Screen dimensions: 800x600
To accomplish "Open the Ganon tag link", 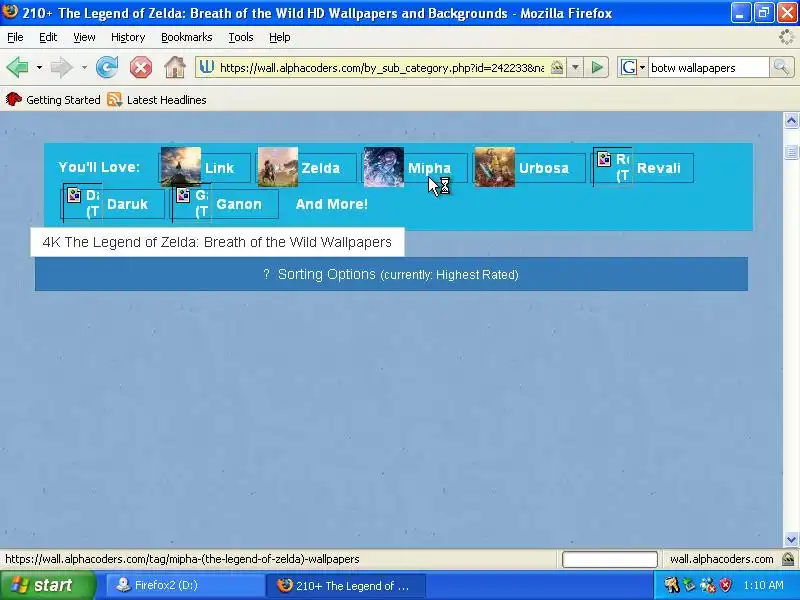I will click(x=239, y=204).
